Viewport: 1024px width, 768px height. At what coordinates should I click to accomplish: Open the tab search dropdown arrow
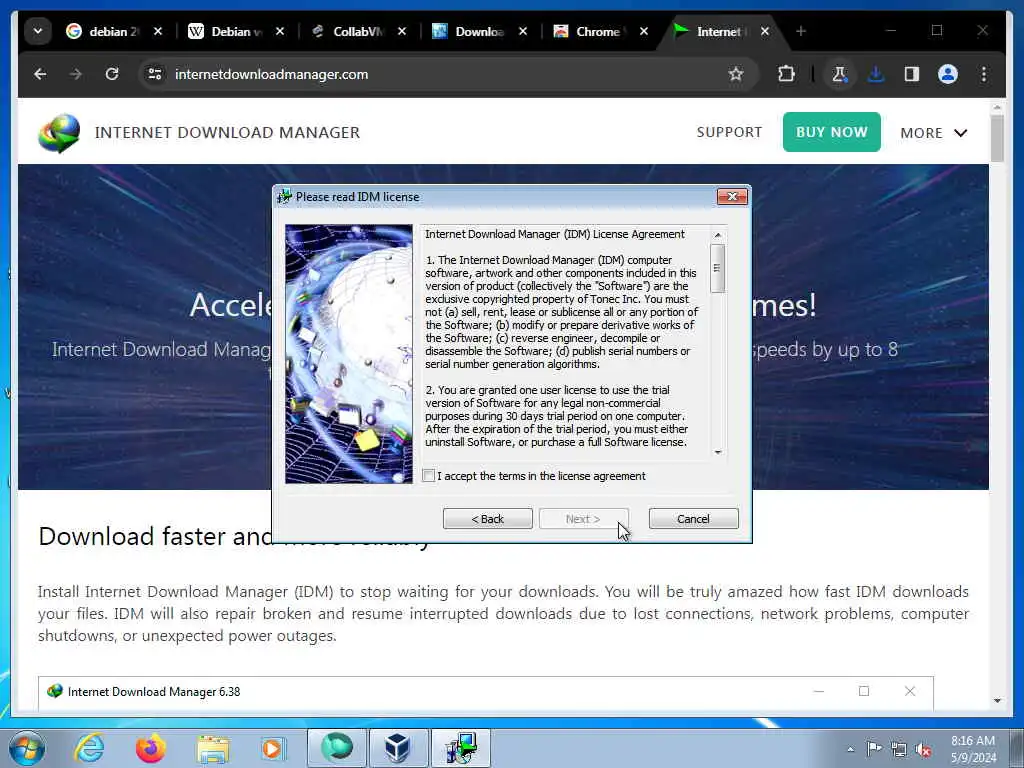(38, 31)
